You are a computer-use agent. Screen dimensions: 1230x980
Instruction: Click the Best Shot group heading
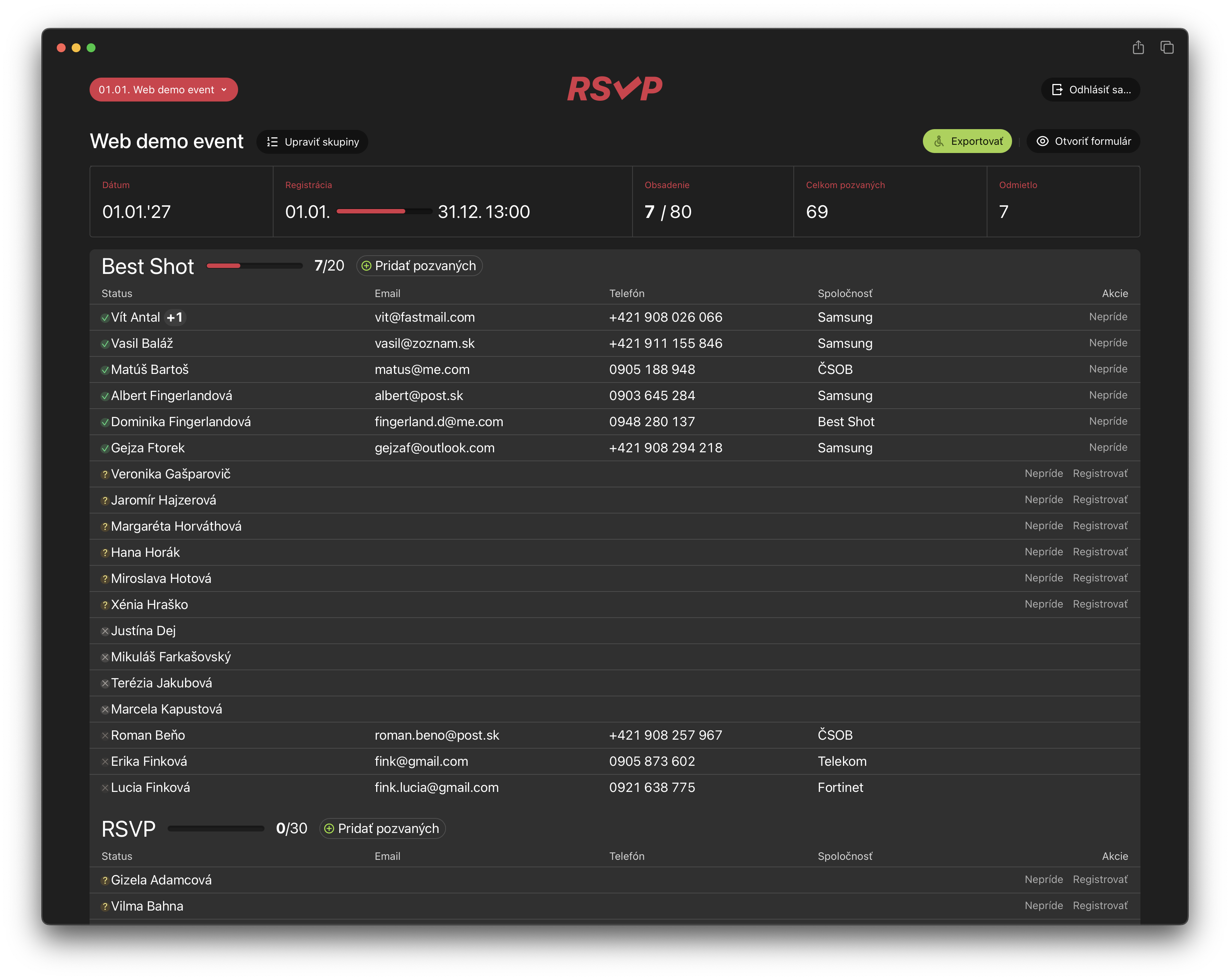pos(148,266)
